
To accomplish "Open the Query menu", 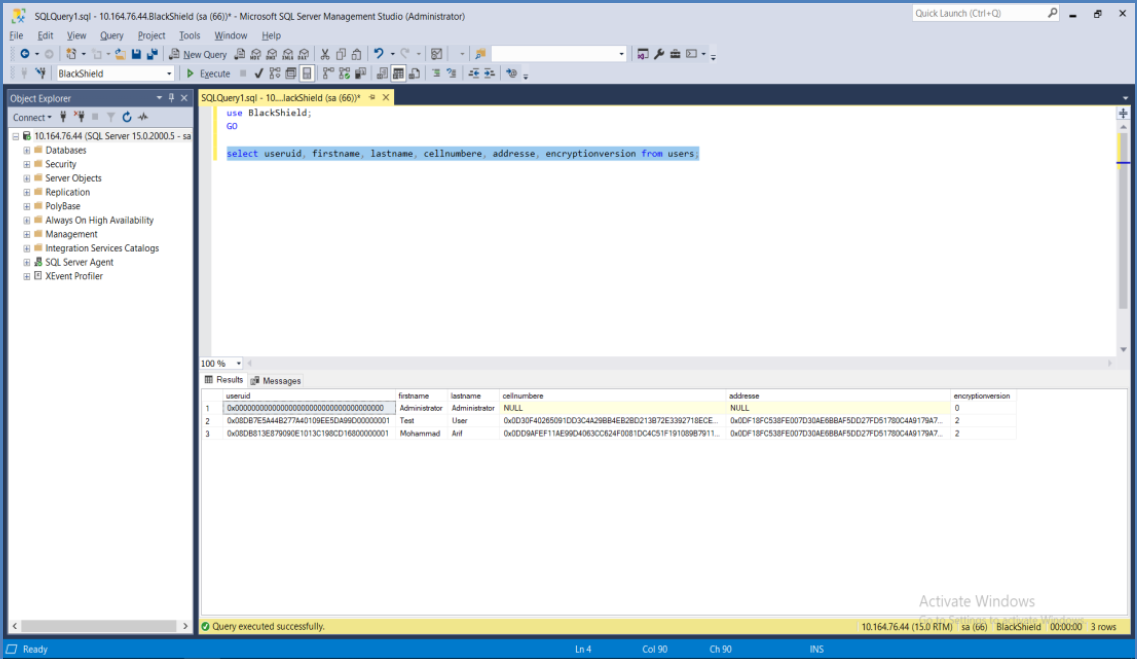I will [111, 35].
